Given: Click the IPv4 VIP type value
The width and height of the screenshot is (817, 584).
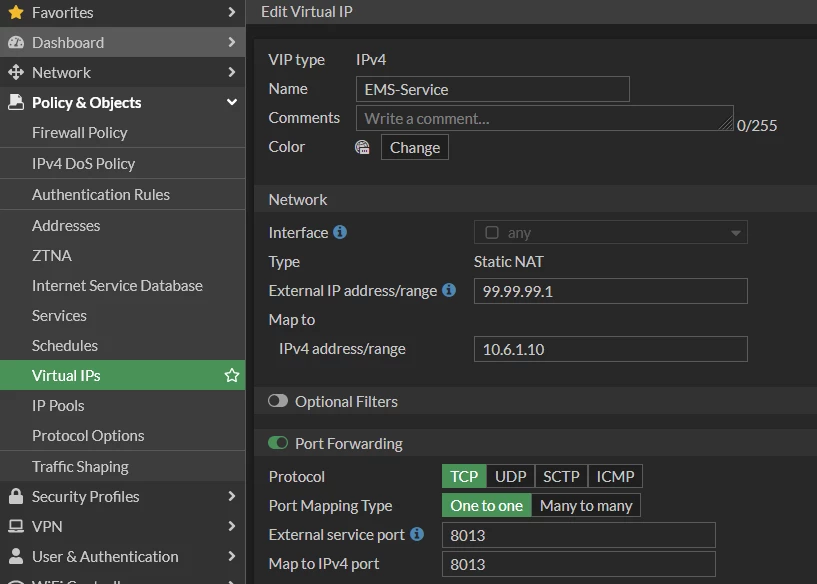Looking at the screenshot, I should [371, 60].
